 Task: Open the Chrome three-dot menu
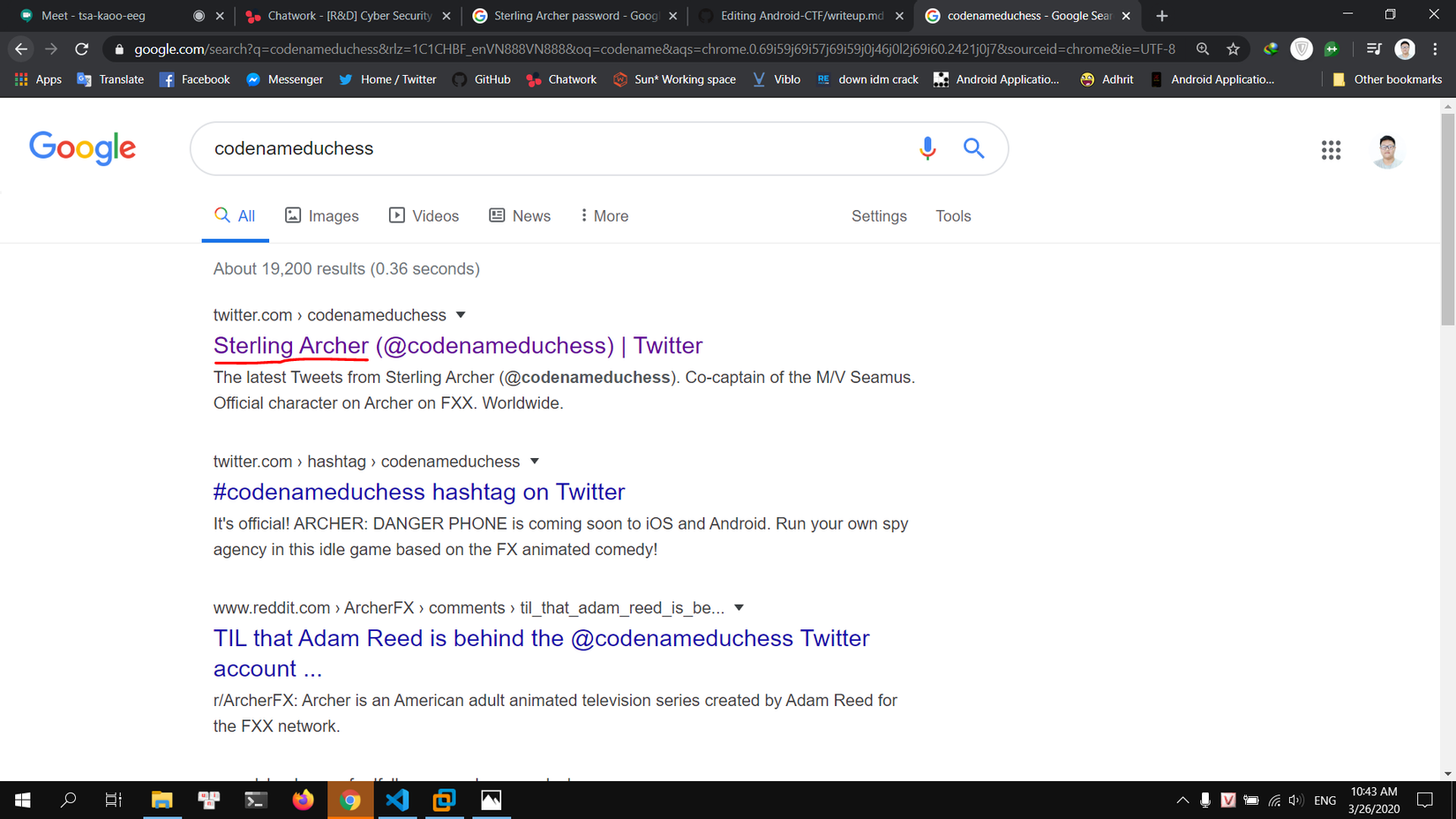[1436, 49]
